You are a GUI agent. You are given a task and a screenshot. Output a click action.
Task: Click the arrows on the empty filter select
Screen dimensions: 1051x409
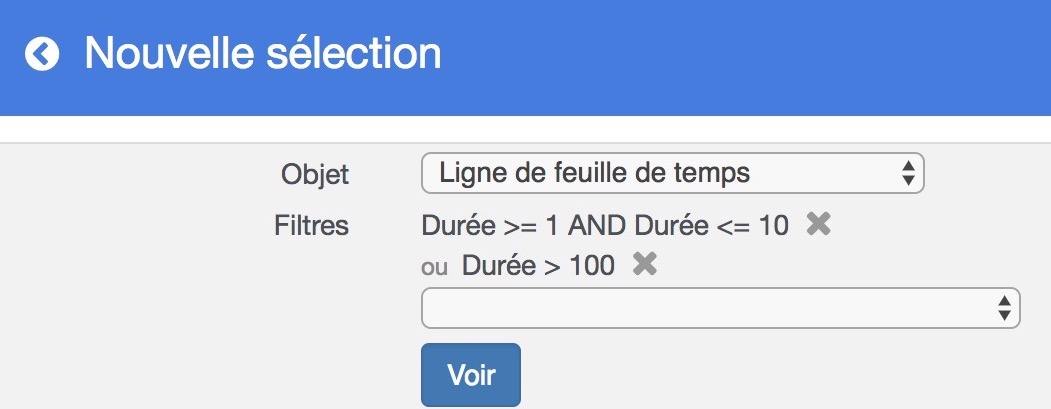(x=1004, y=308)
